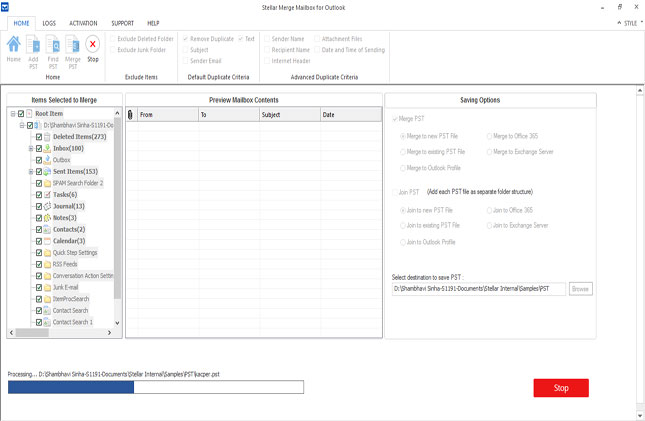Click the red Stop icon in the ribbon
This screenshot has width=645, height=421.
[93, 44]
